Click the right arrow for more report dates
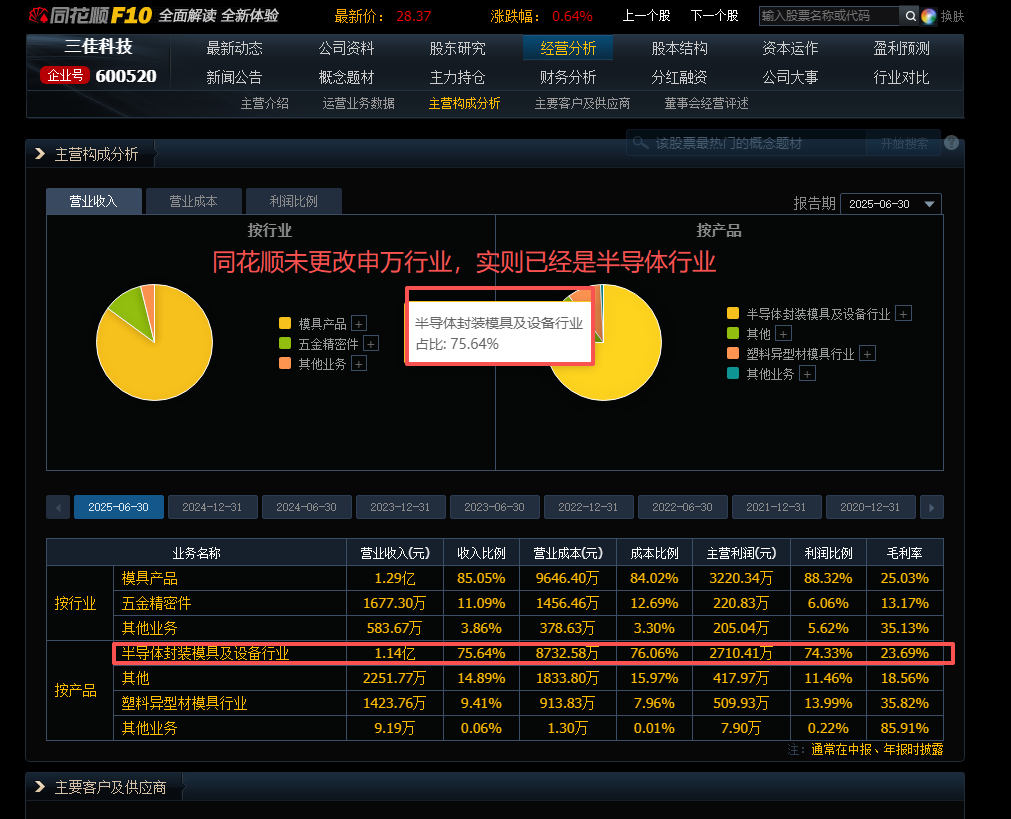This screenshot has width=1011, height=819. click(x=931, y=507)
